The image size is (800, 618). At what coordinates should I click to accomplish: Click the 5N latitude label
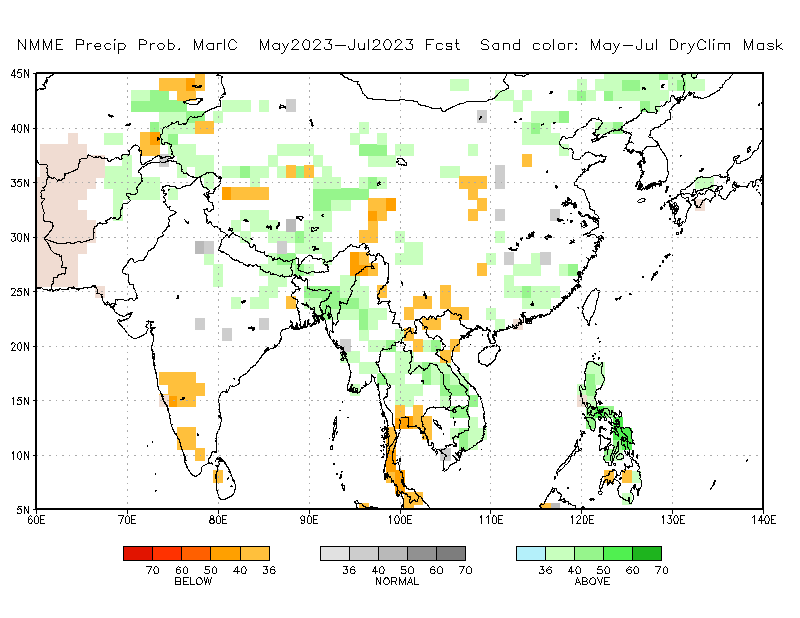click(23, 510)
